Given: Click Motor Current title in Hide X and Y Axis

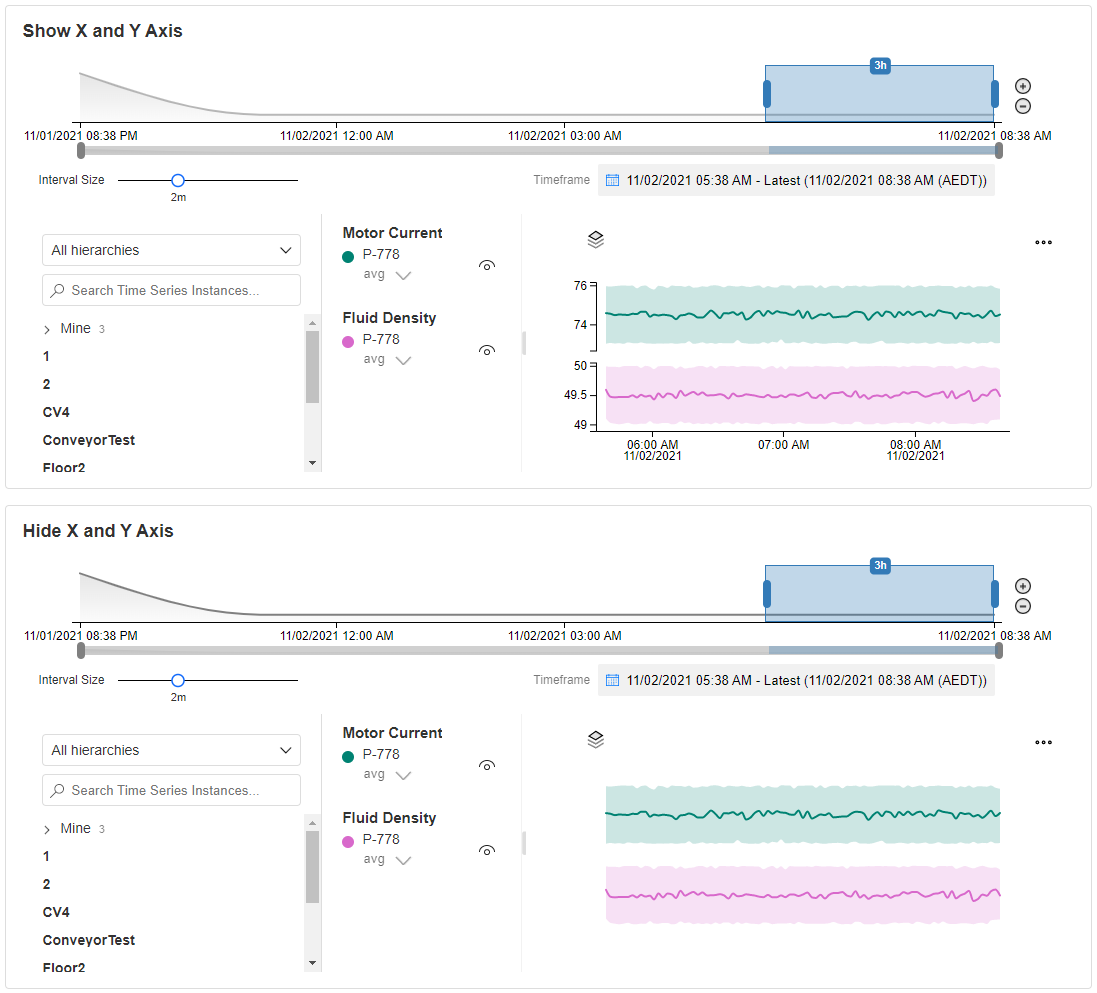Looking at the screenshot, I should 392,733.
